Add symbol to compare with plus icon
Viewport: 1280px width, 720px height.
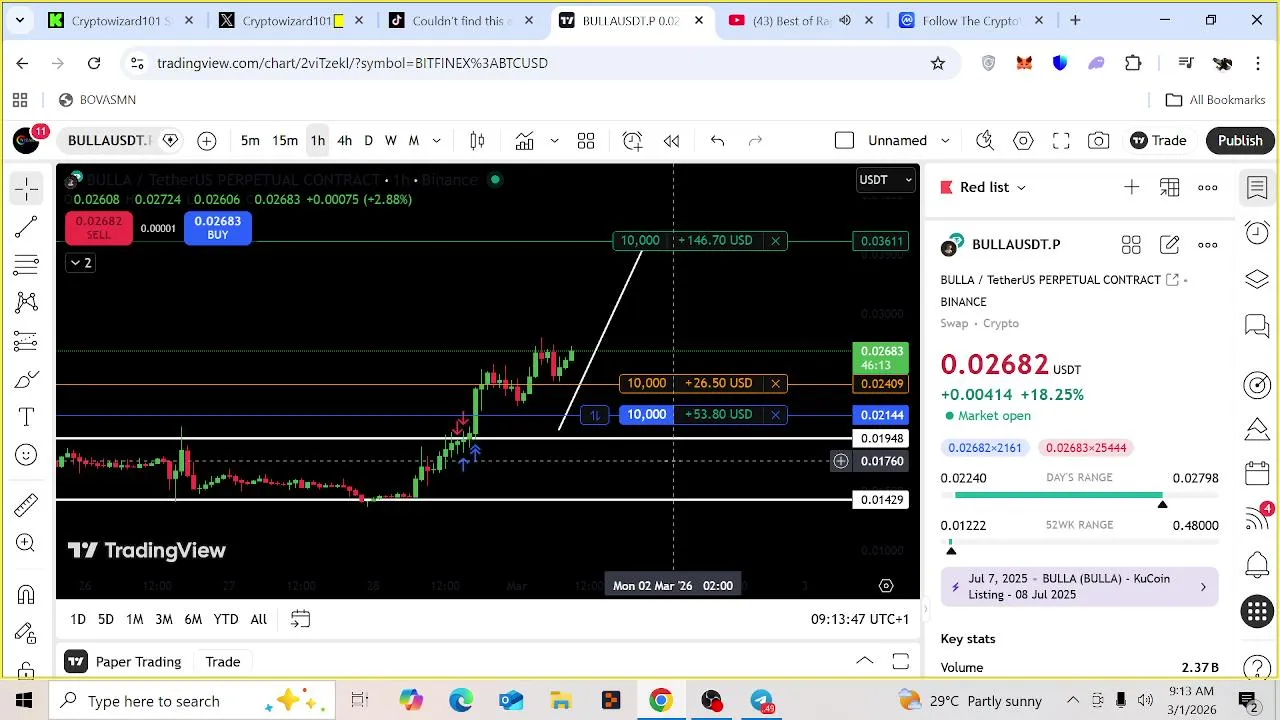[207, 141]
